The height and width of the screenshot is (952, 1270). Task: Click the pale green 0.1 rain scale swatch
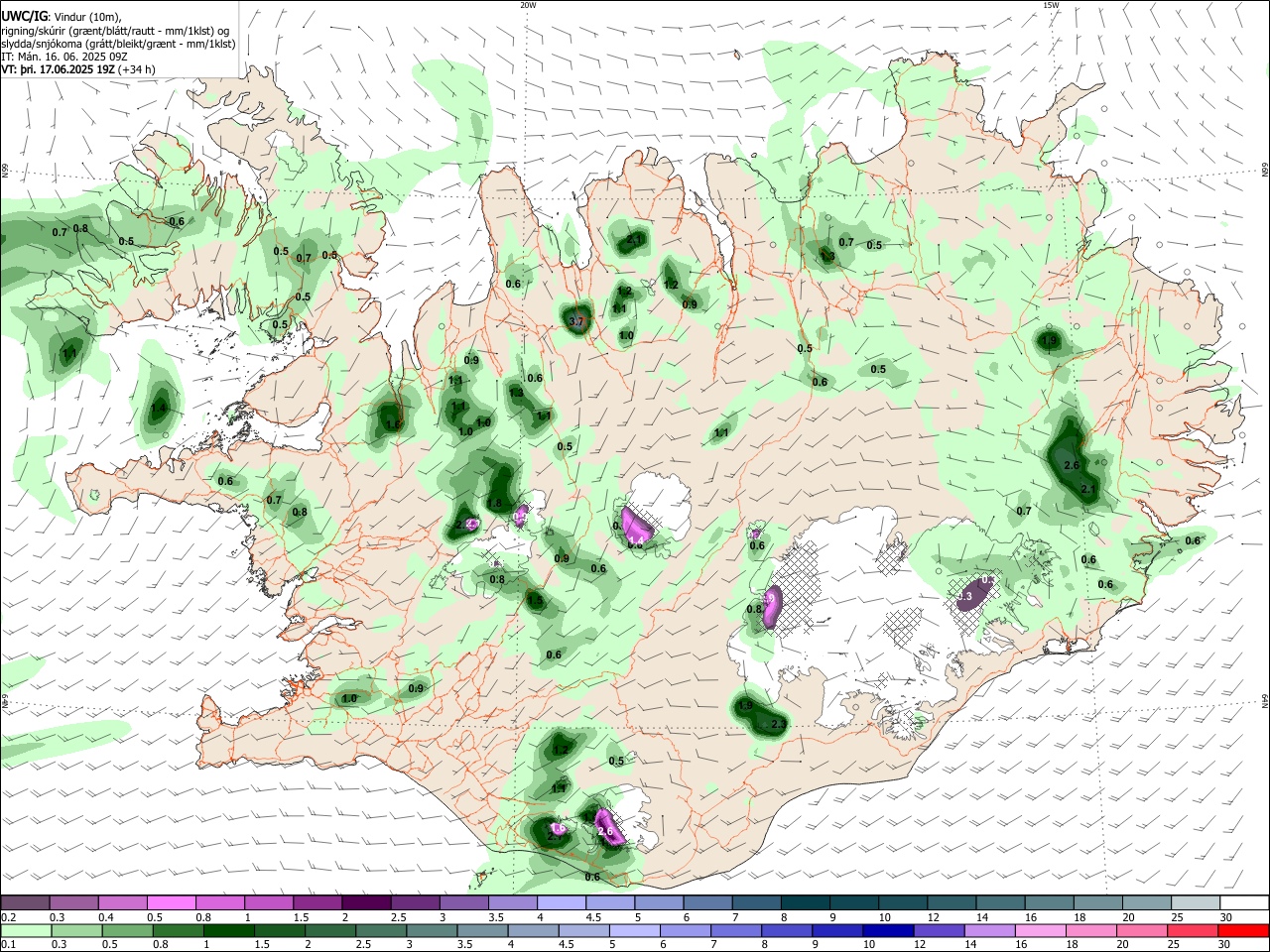[x=25, y=930]
